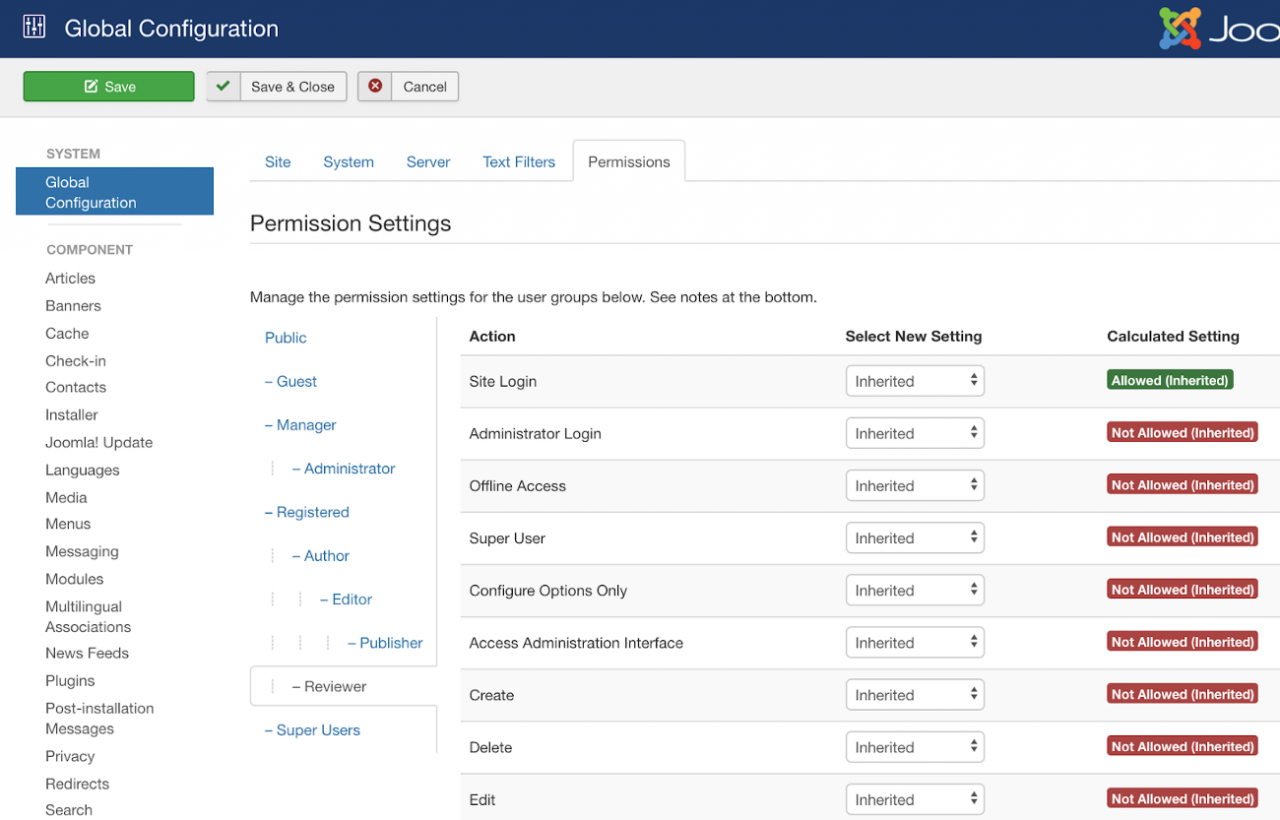Image resolution: width=1280 pixels, height=820 pixels.
Task: Open the Delete setting dropdown
Action: point(915,747)
